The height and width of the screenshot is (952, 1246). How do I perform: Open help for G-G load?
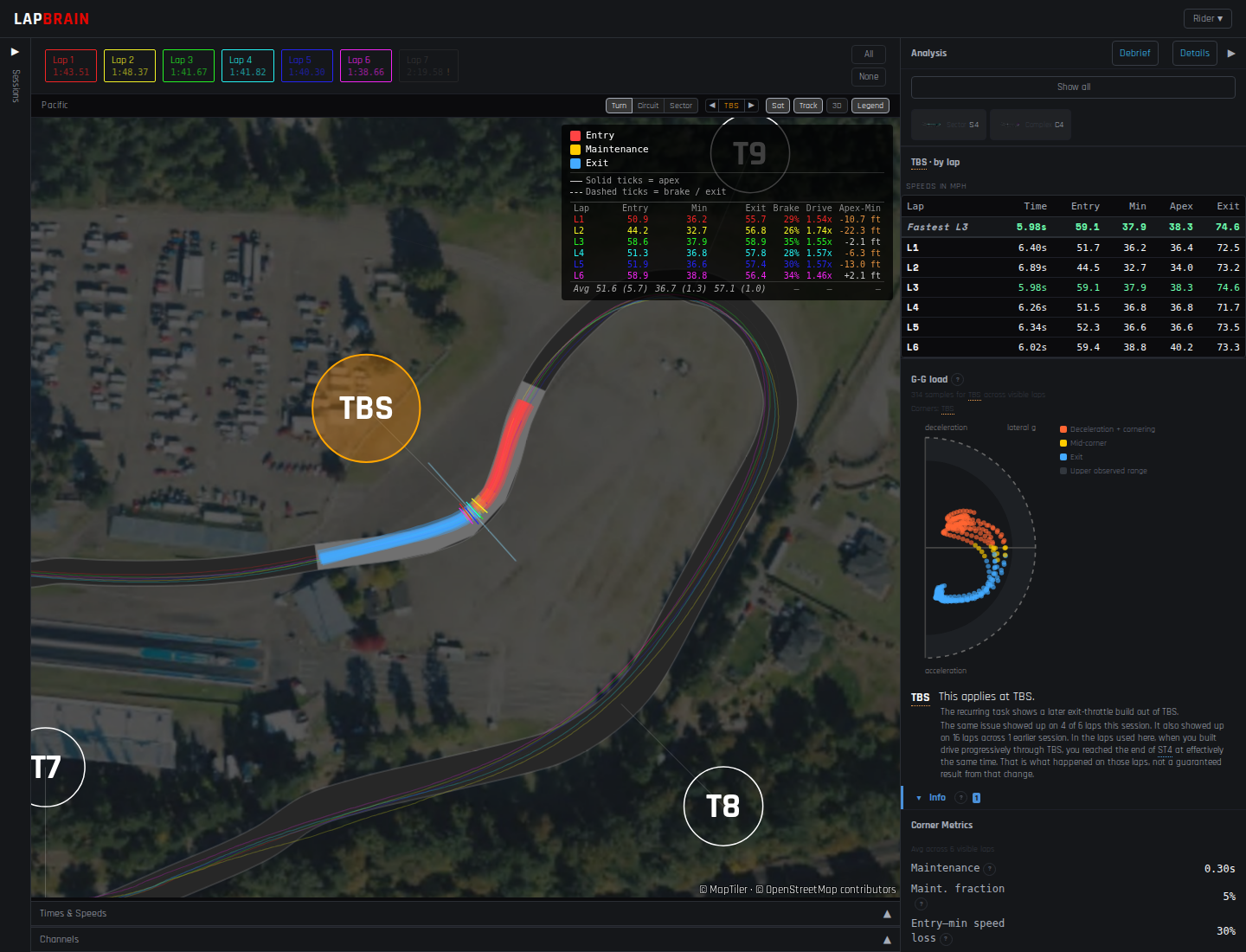click(958, 379)
